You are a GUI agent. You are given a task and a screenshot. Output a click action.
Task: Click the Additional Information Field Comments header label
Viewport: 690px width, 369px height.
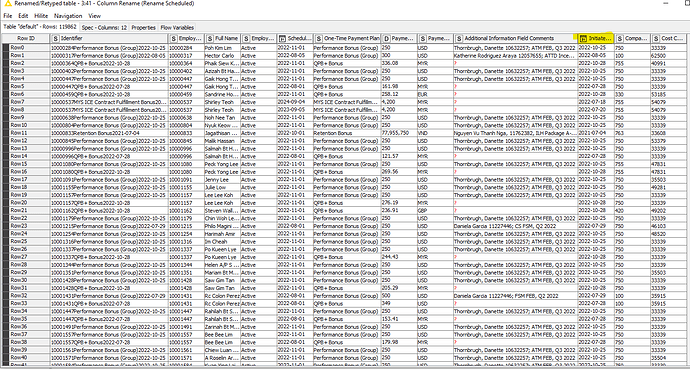509,39
